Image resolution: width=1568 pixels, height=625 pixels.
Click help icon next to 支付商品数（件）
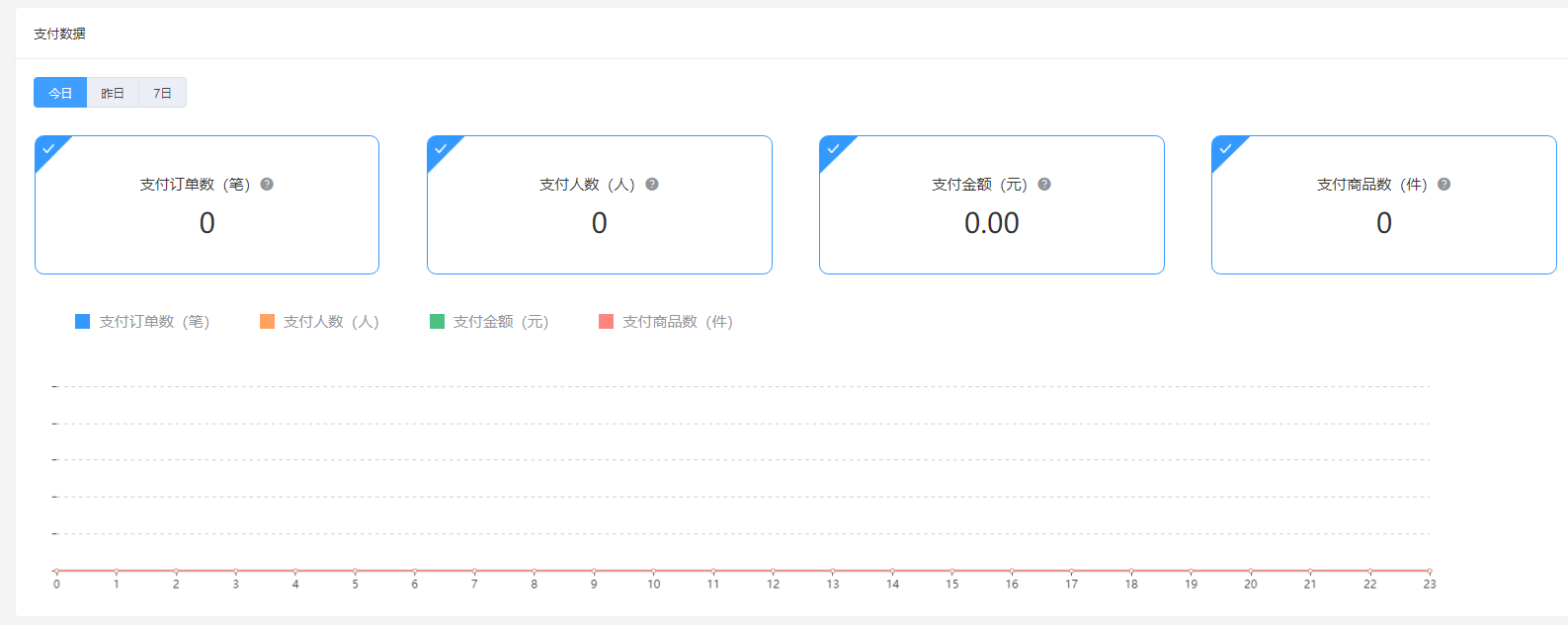pos(1444,185)
